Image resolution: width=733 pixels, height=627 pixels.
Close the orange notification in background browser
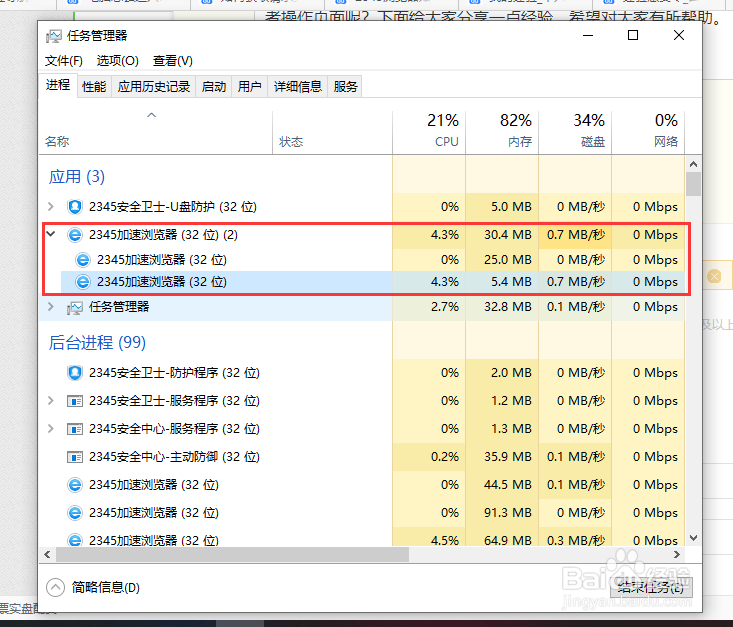point(714,276)
